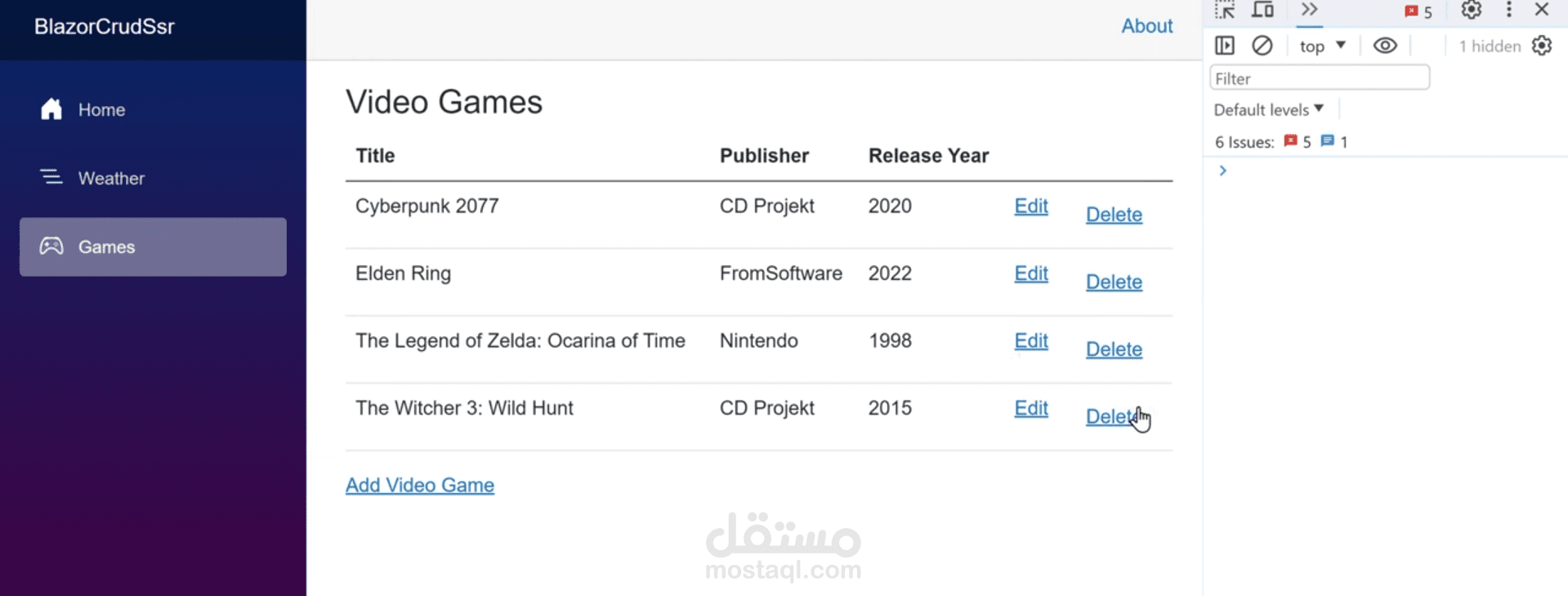Open the console settings gear beside '1 hidden'
Screen dimensions: 1568x596
coord(1541,46)
